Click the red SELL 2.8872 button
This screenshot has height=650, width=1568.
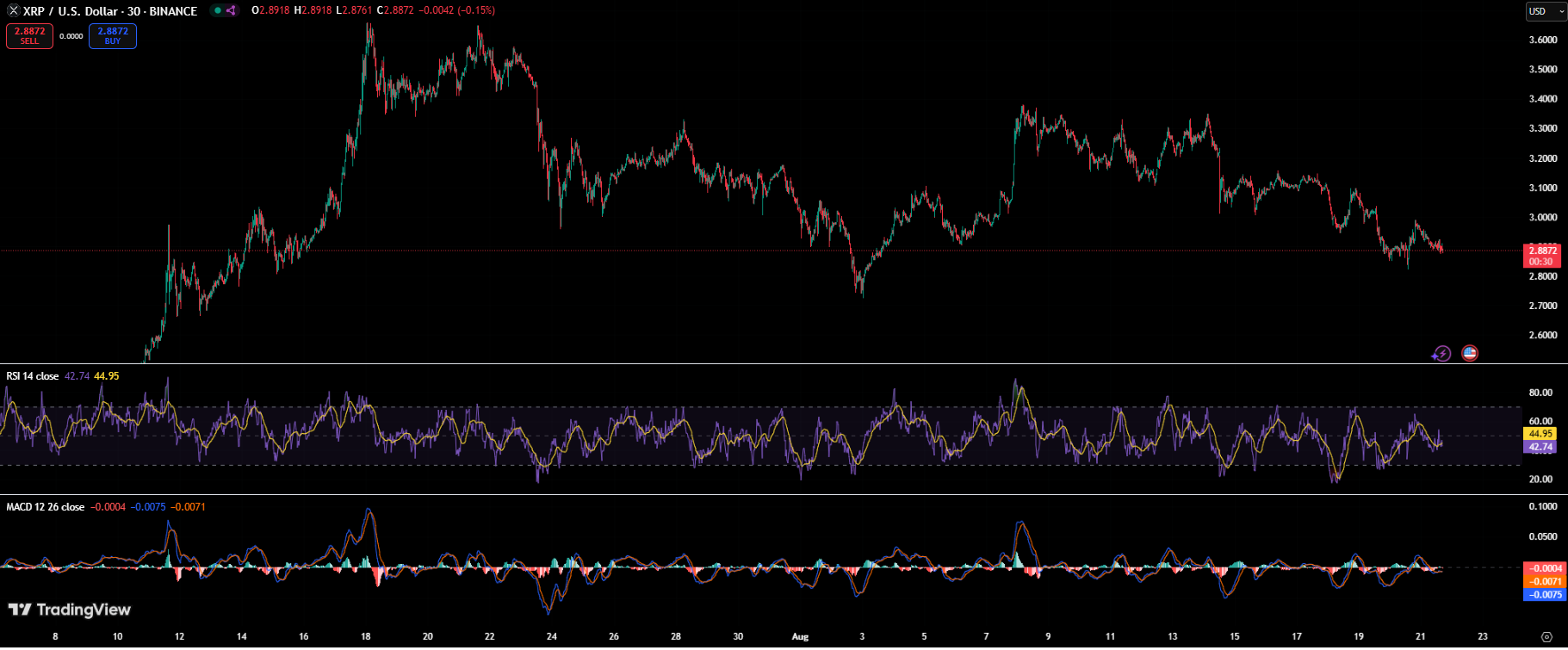click(29, 35)
